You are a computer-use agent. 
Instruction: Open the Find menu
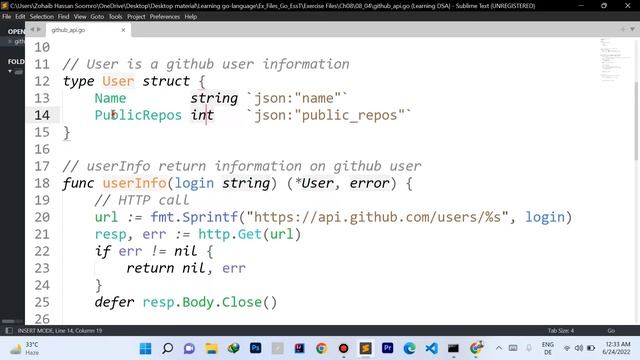[x=63, y=17]
